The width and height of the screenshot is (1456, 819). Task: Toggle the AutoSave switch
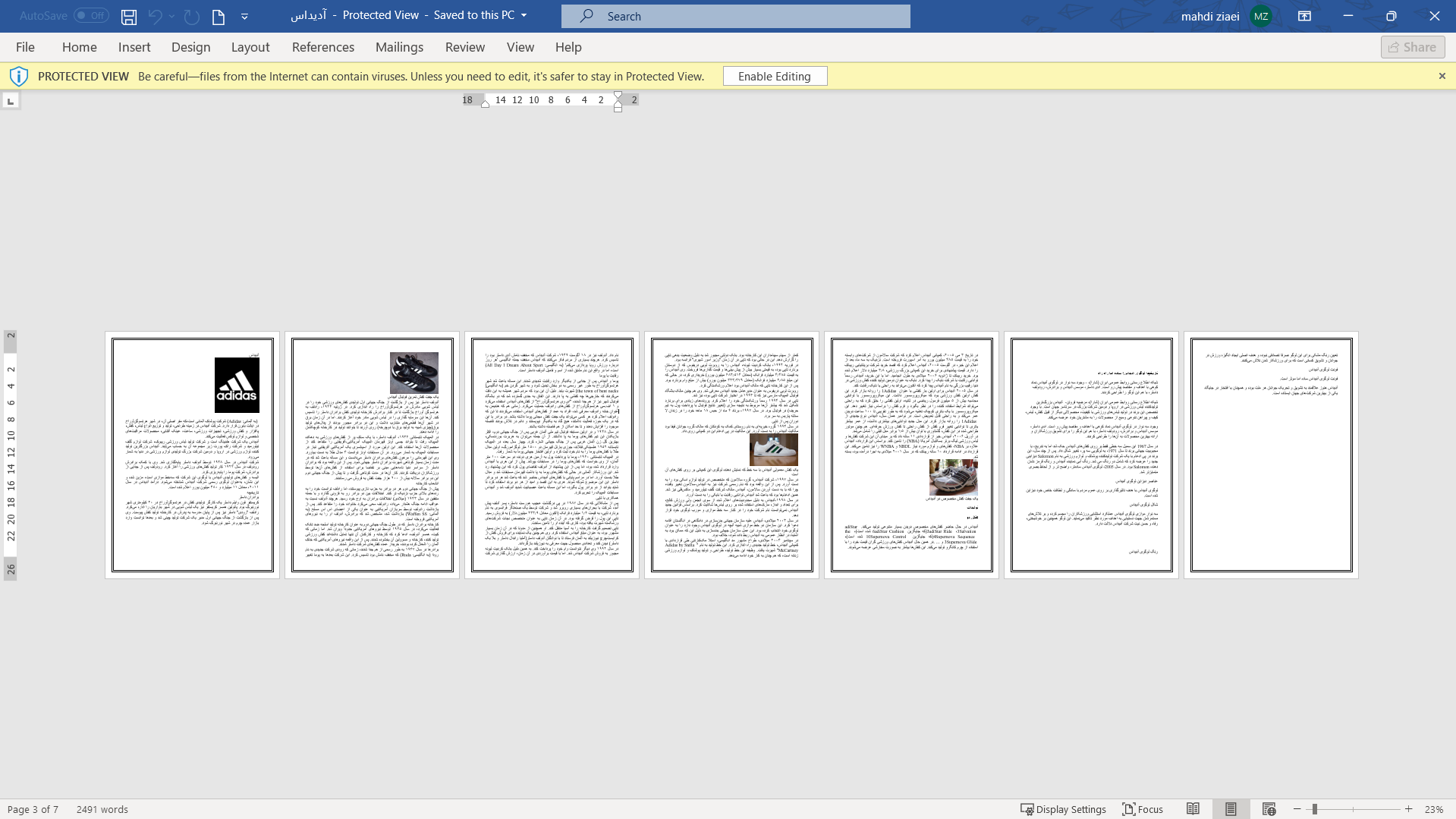(91, 15)
